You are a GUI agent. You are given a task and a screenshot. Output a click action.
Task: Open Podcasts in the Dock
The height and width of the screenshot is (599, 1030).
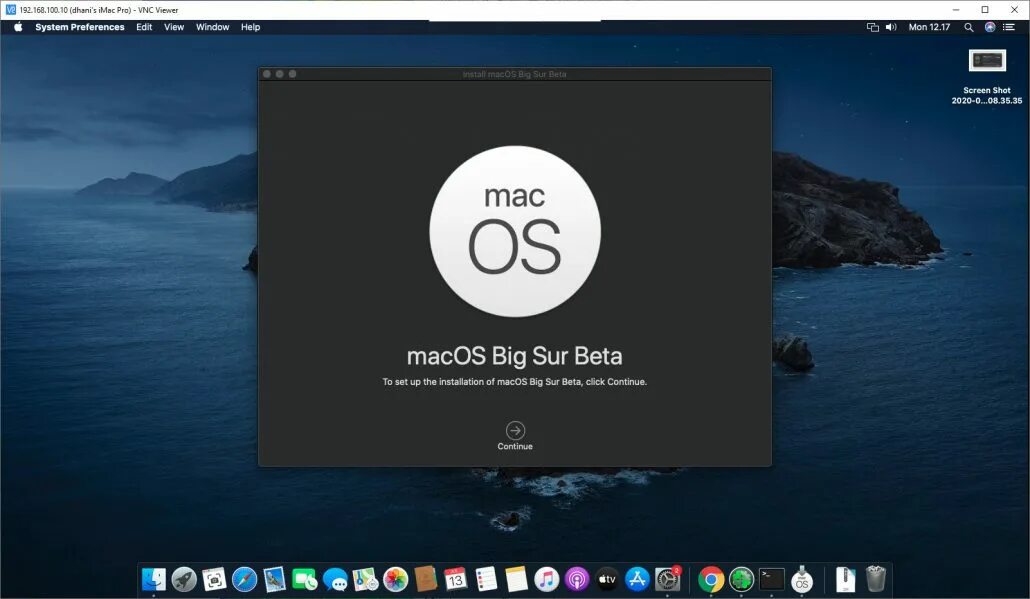click(x=577, y=579)
